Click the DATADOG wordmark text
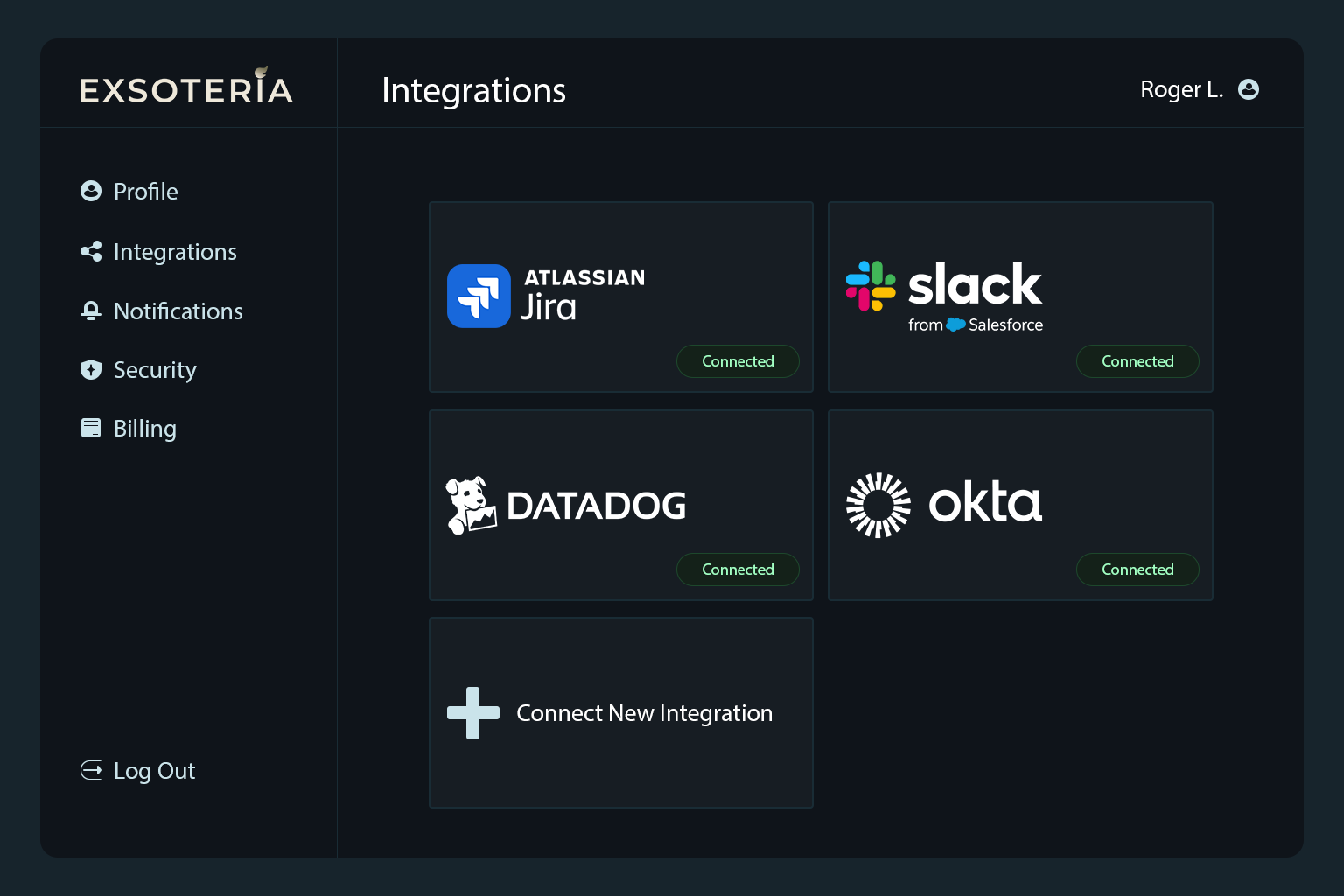Screen dimensions: 1344x896 click(597, 506)
